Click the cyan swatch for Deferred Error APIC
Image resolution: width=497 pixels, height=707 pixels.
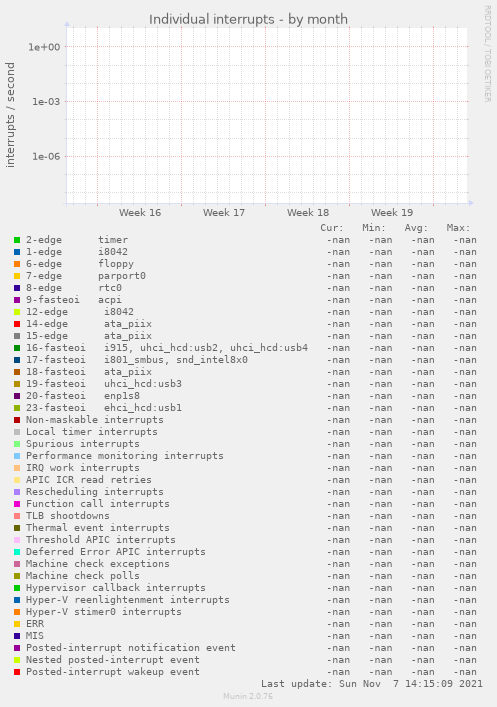(x=17, y=552)
